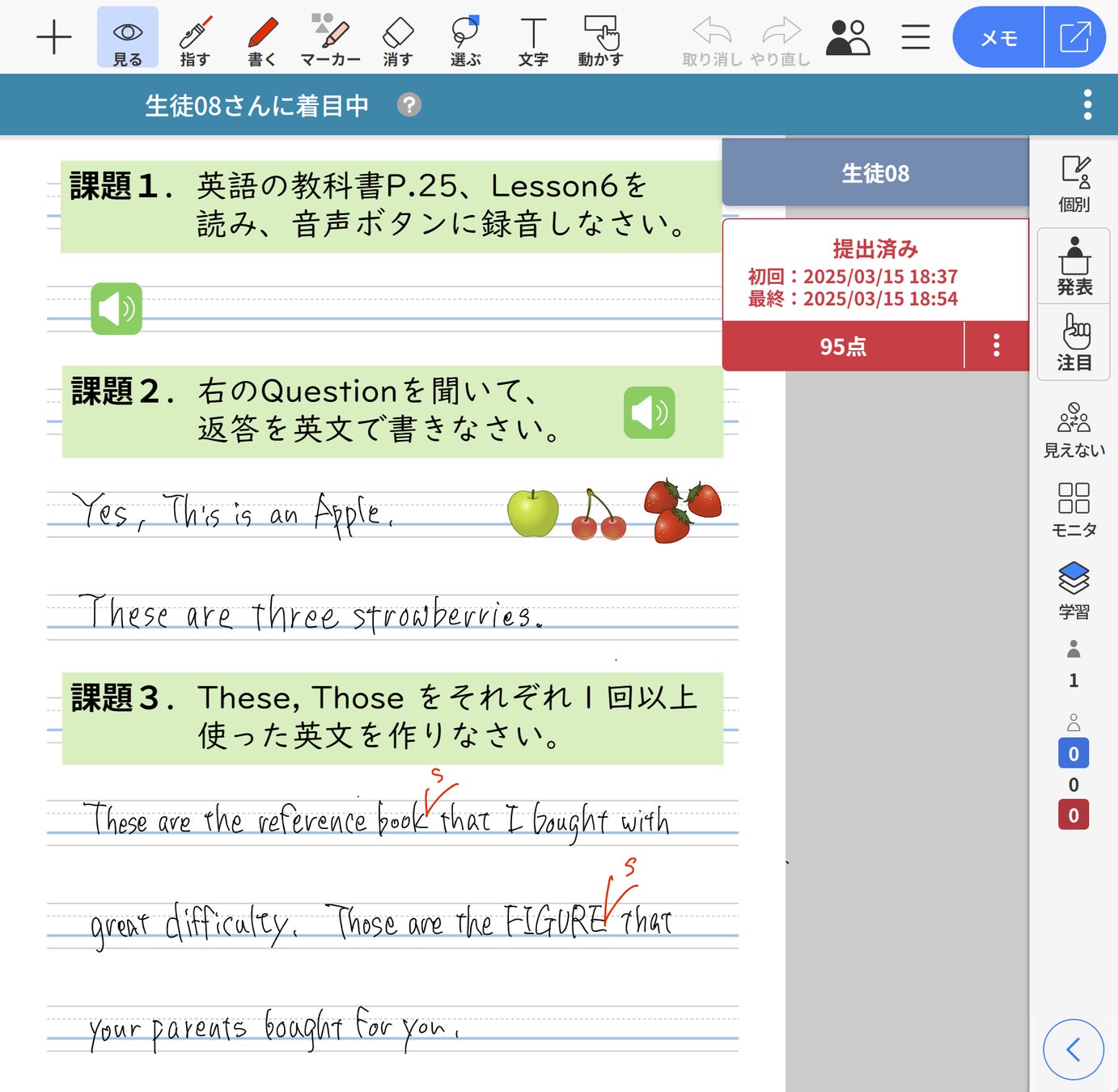Open the モニタ monitor grid
Screen dimensions: 1118x1092
pyautogui.click(x=1074, y=510)
